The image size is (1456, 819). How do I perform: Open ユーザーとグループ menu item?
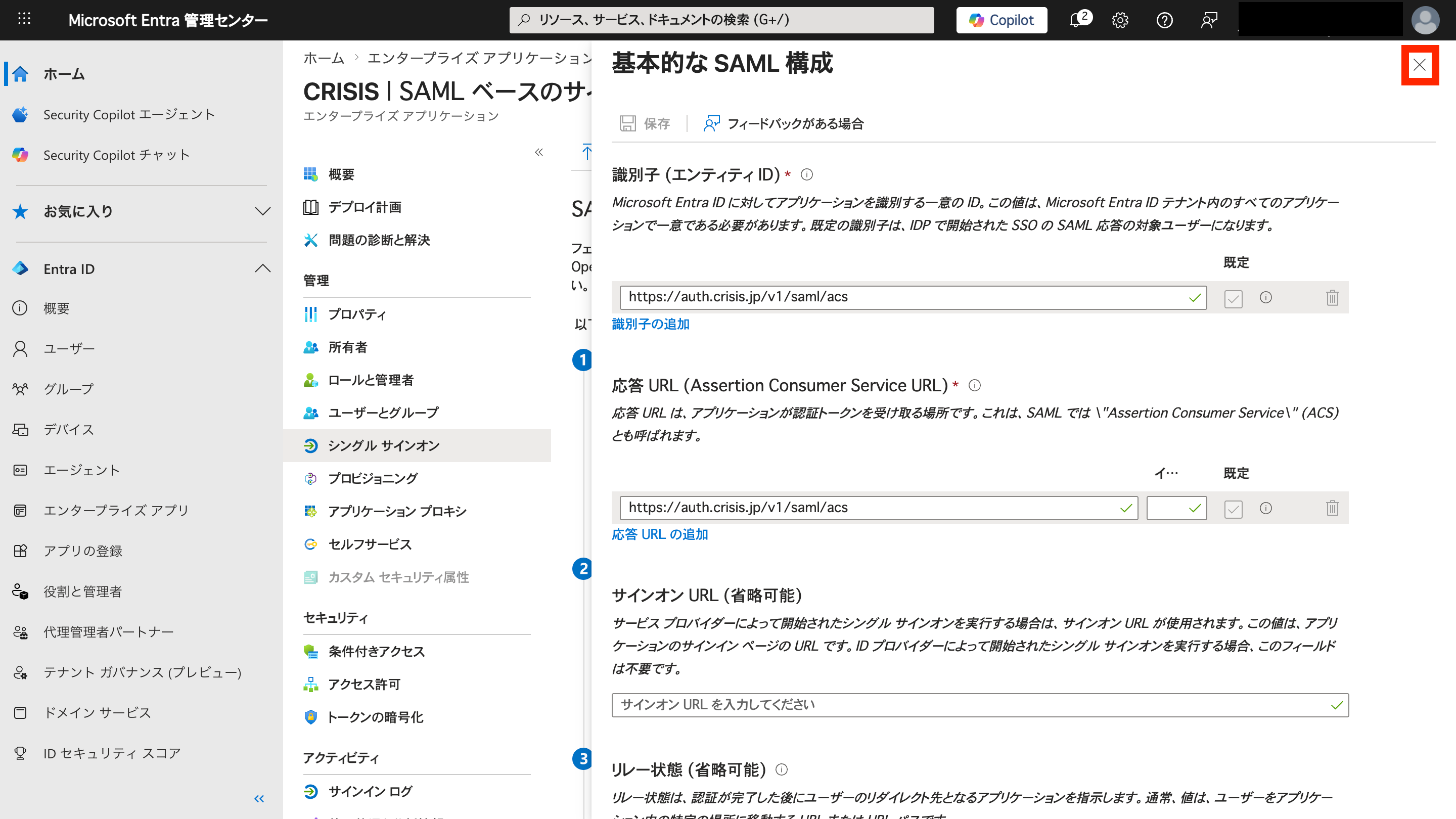pyautogui.click(x=417, y=413)
